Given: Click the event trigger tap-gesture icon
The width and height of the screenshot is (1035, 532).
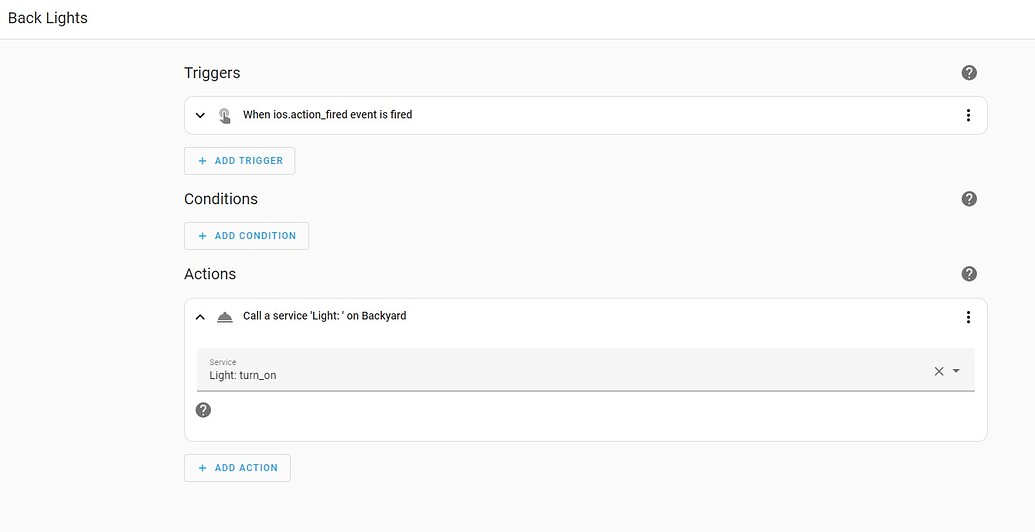Looking at the screenshot, I should pyautogui.click(x=225, y=115).
